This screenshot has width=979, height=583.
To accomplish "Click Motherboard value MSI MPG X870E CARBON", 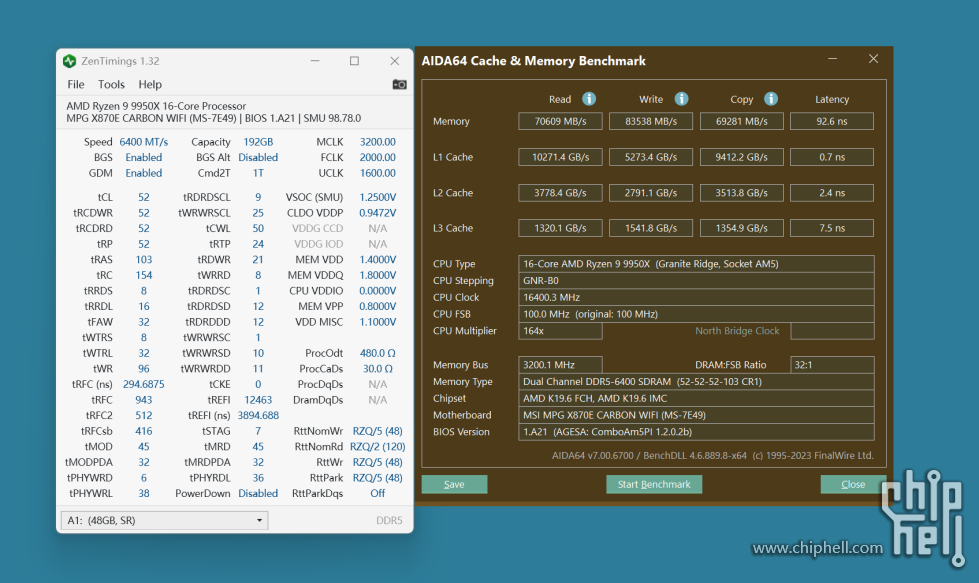I will pyautogui.click(x=696, y=415).
